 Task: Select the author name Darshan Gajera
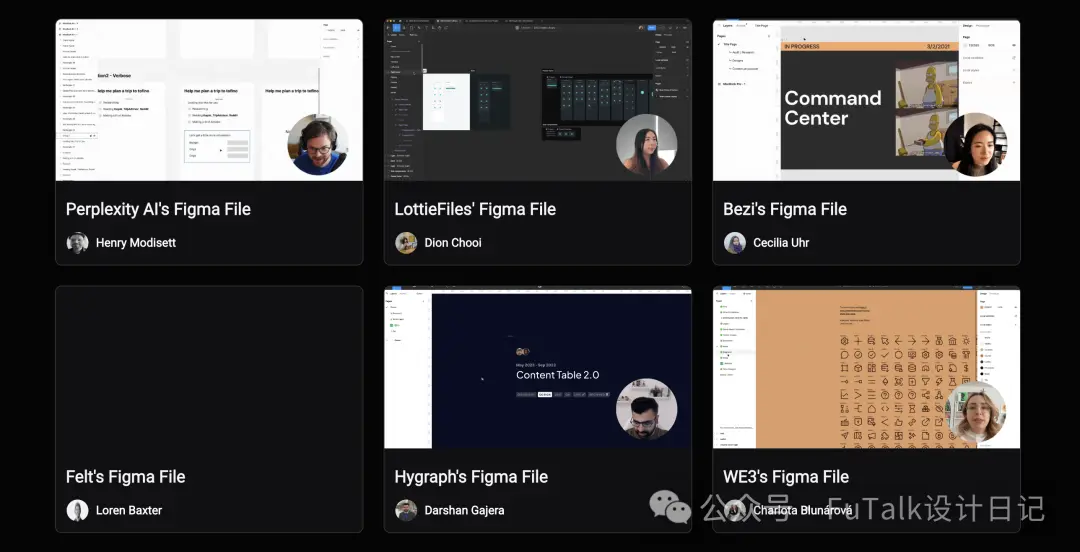(464, 511)
